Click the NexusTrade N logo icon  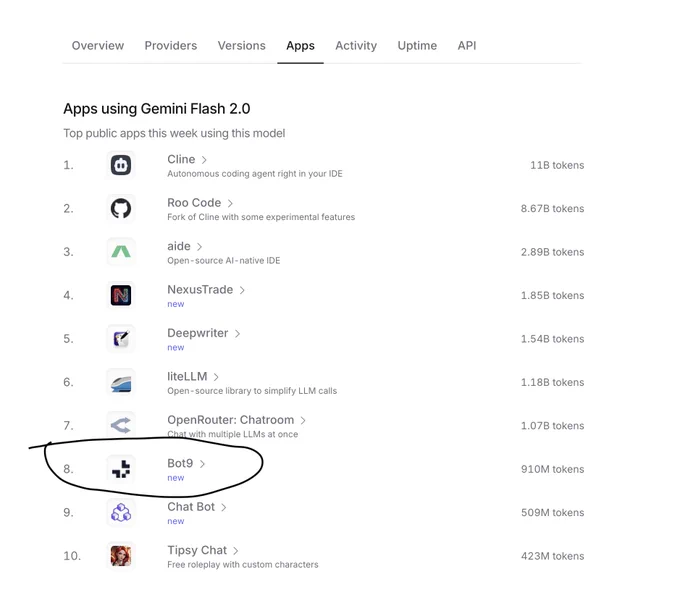pyautogui.click(x=121, y=295)
